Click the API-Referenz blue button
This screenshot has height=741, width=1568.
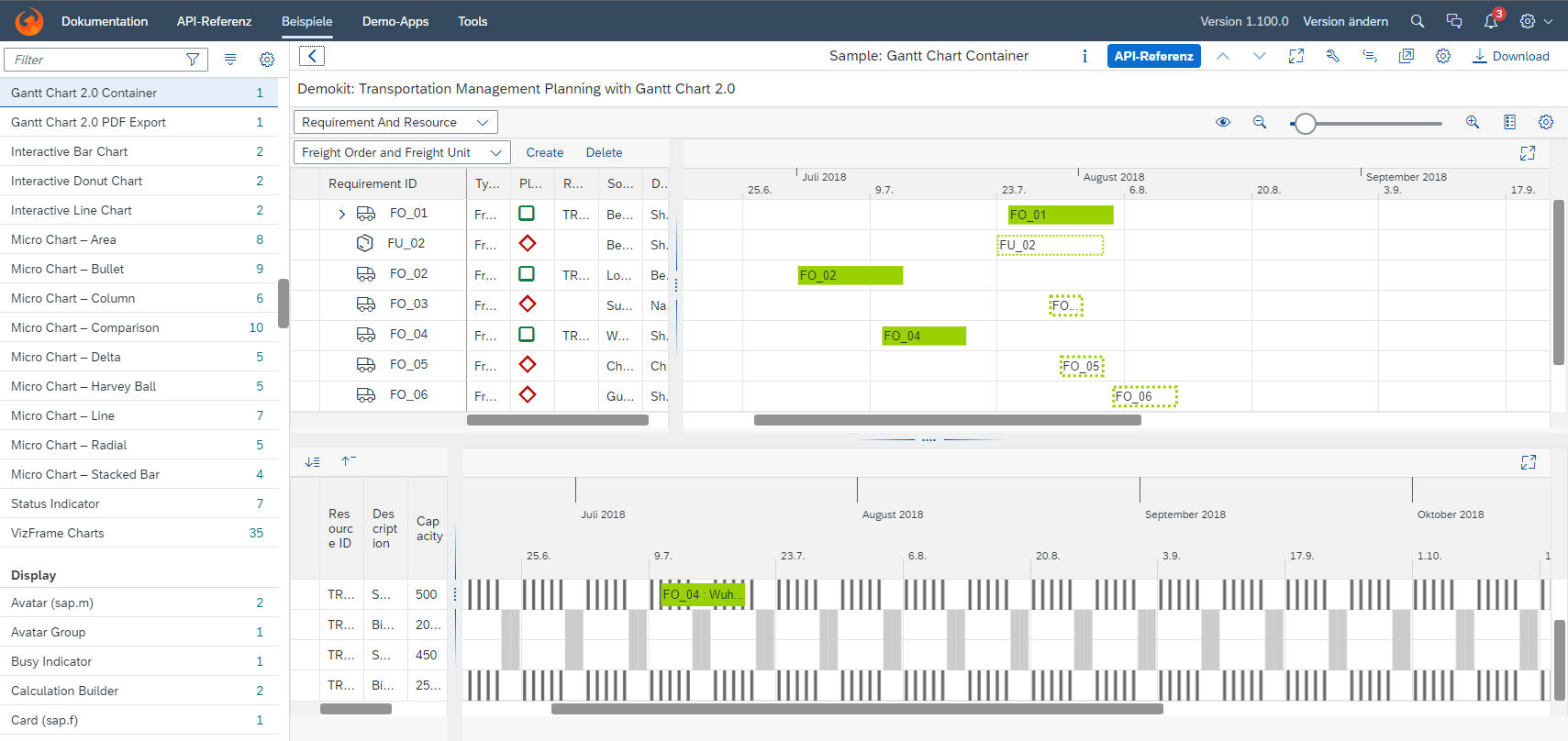click(x=1153, y=56)
